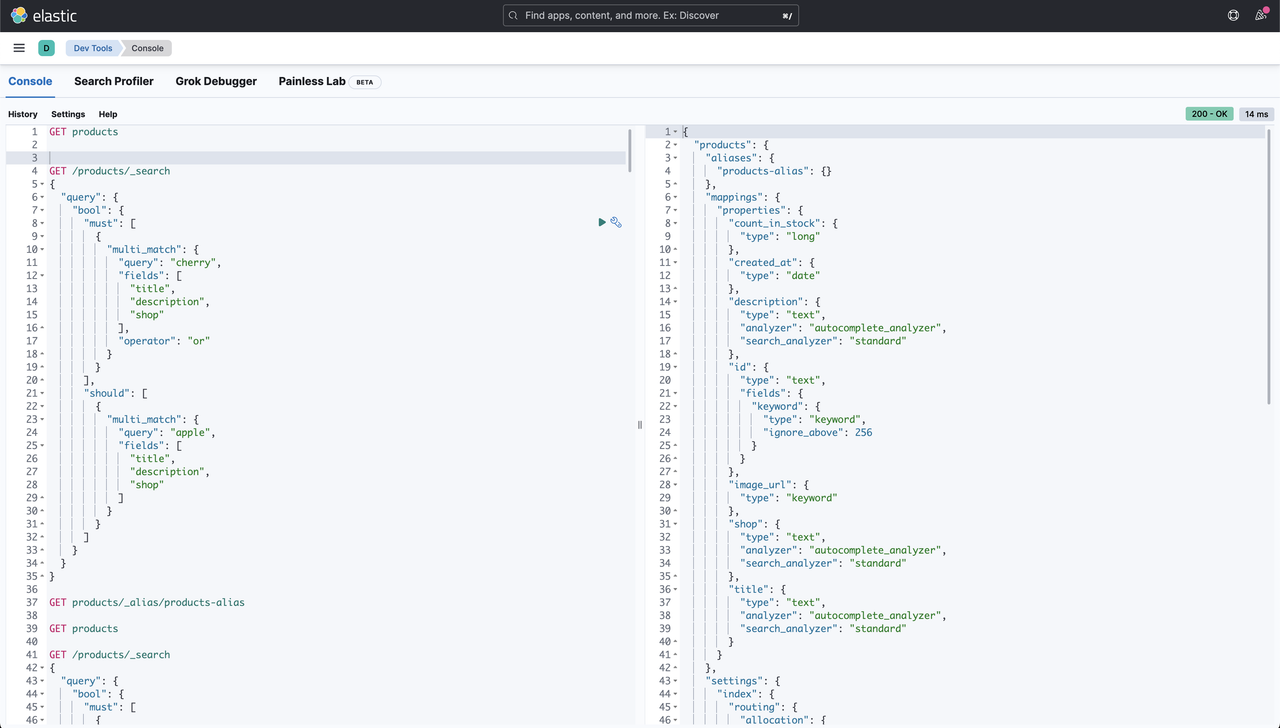Open the navigation hamburger menu
Viewport: 1280px width, 728px height.
(18, 47)
